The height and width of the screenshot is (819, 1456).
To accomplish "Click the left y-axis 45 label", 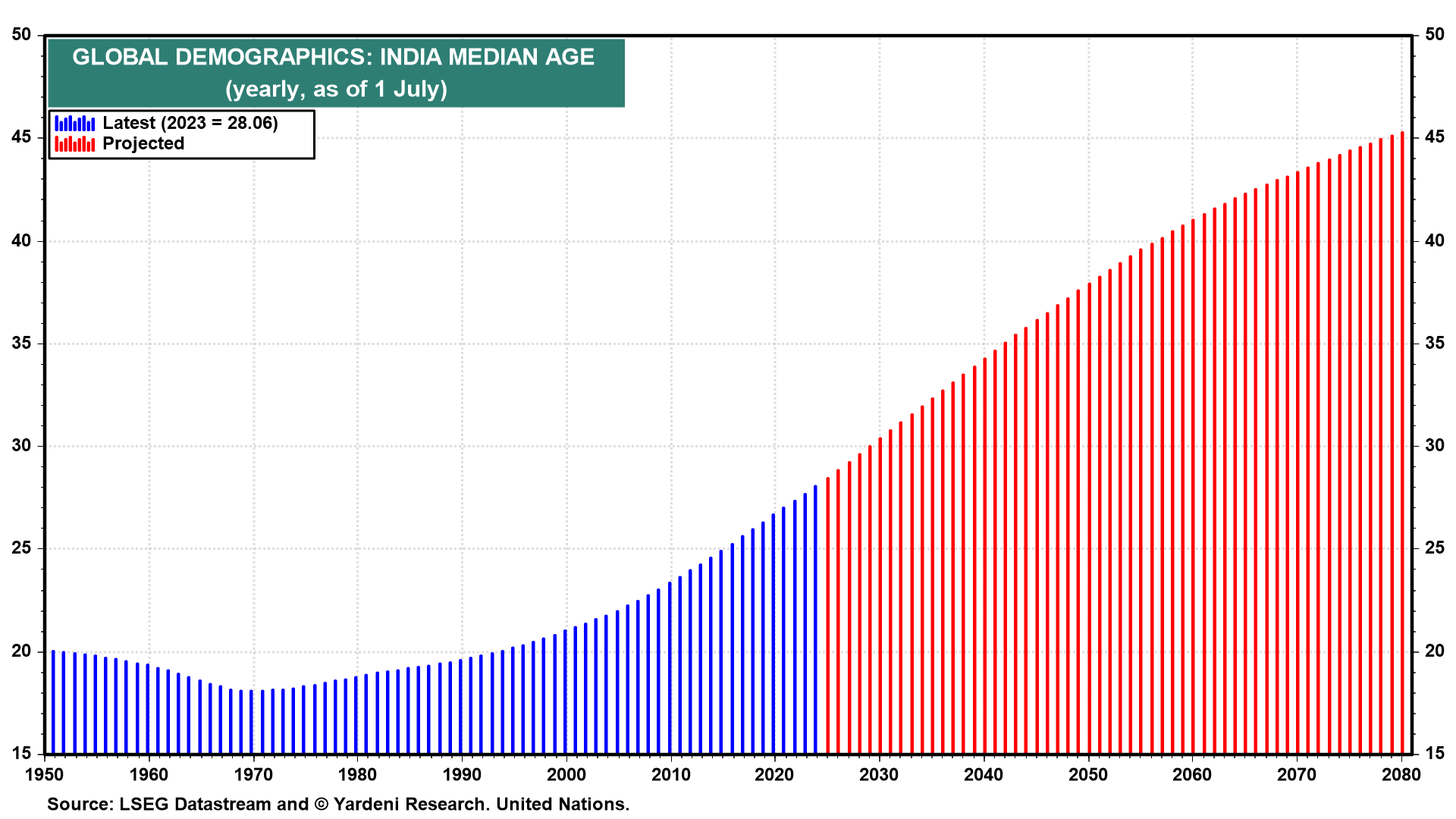I will pos(21,137).
